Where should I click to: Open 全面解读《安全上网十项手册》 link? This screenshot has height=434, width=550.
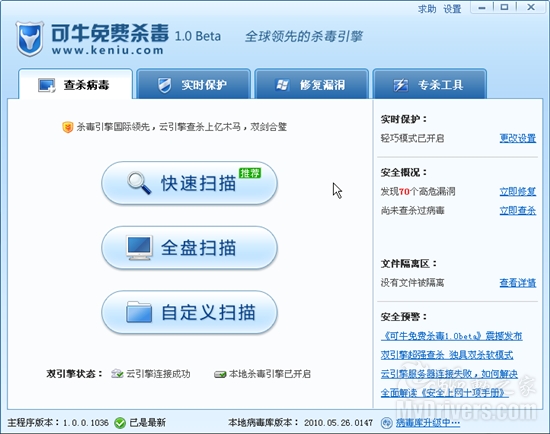[x=445, y=393]
